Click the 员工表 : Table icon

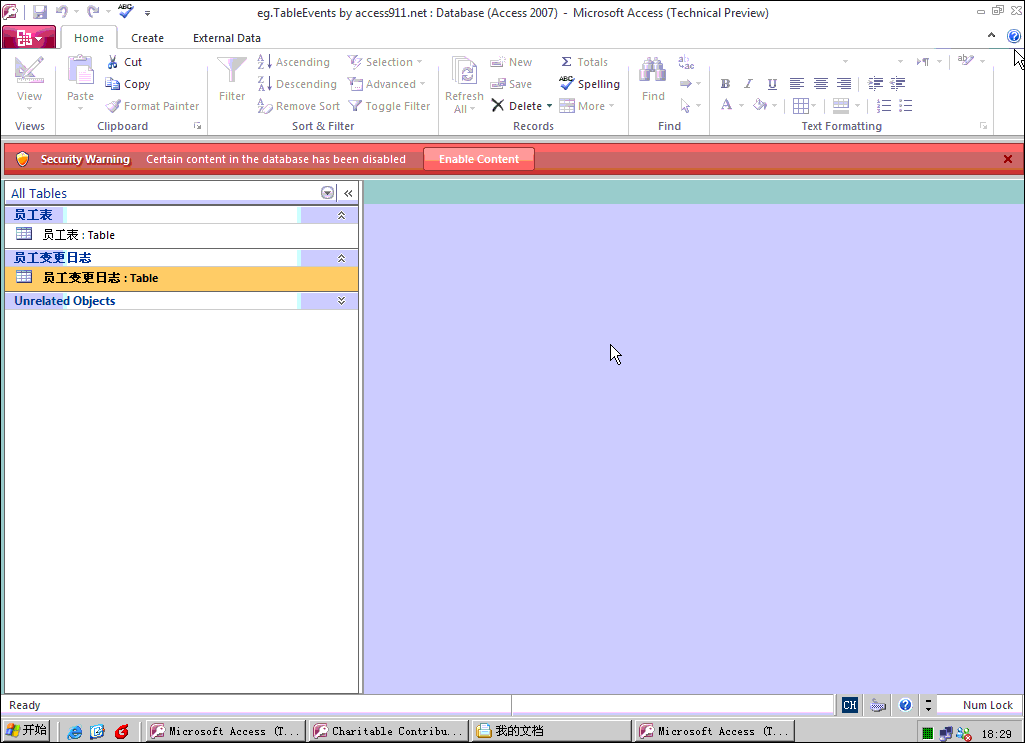[24, 234]
